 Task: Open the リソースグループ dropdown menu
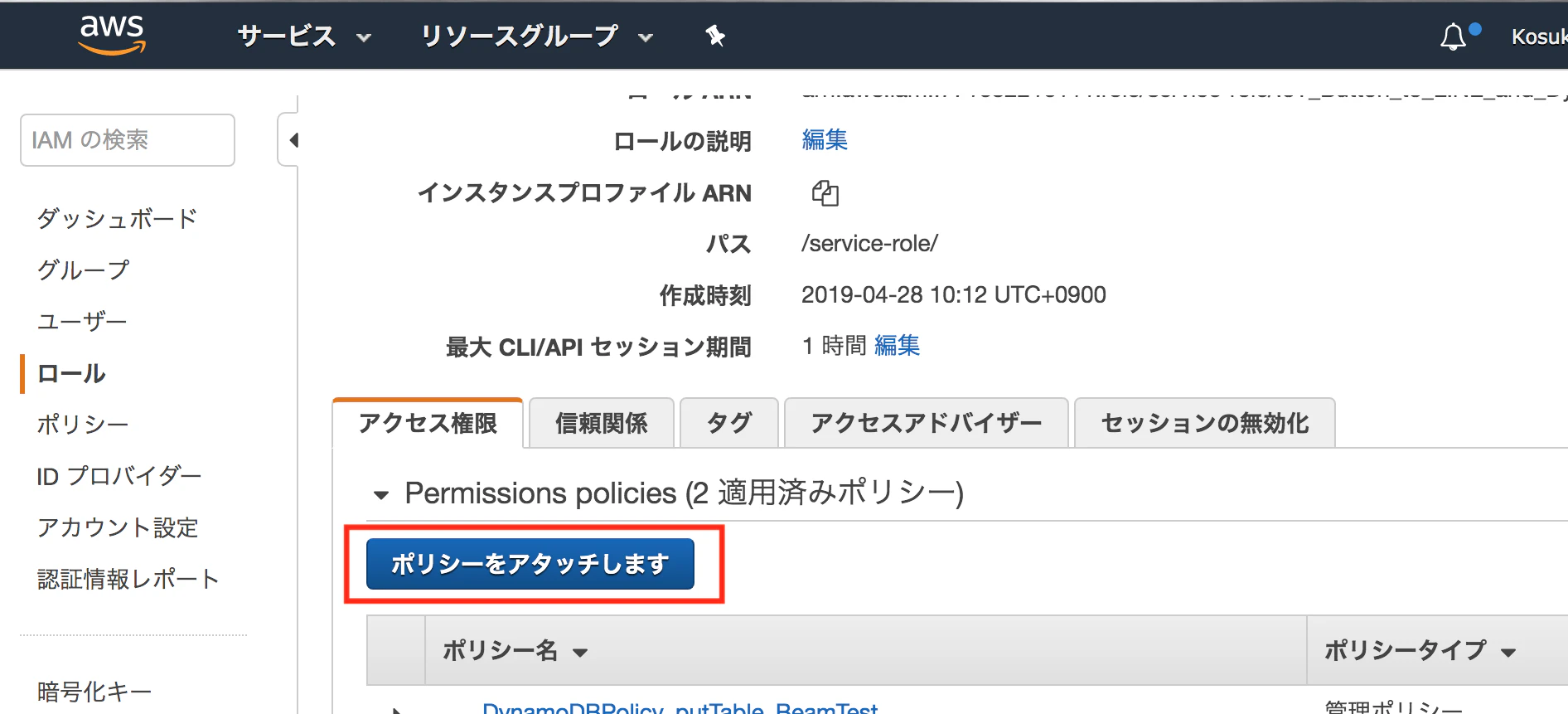pyautogui.click(x=536, y=36)
